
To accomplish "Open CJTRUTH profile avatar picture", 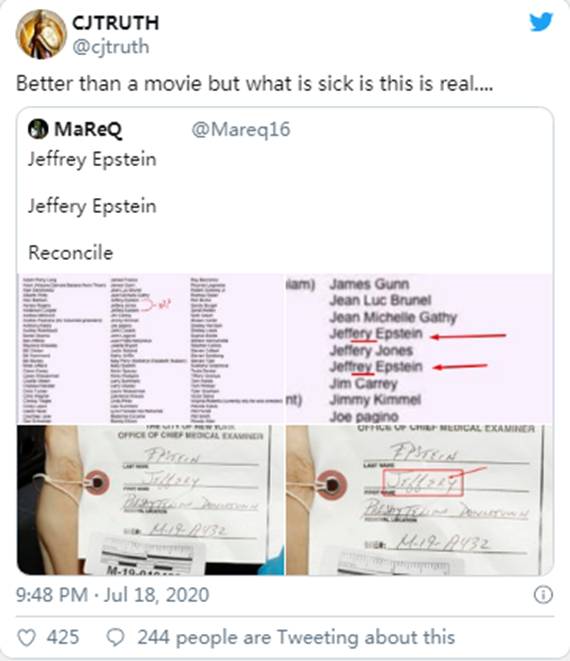I will click(x=41, y=34).
